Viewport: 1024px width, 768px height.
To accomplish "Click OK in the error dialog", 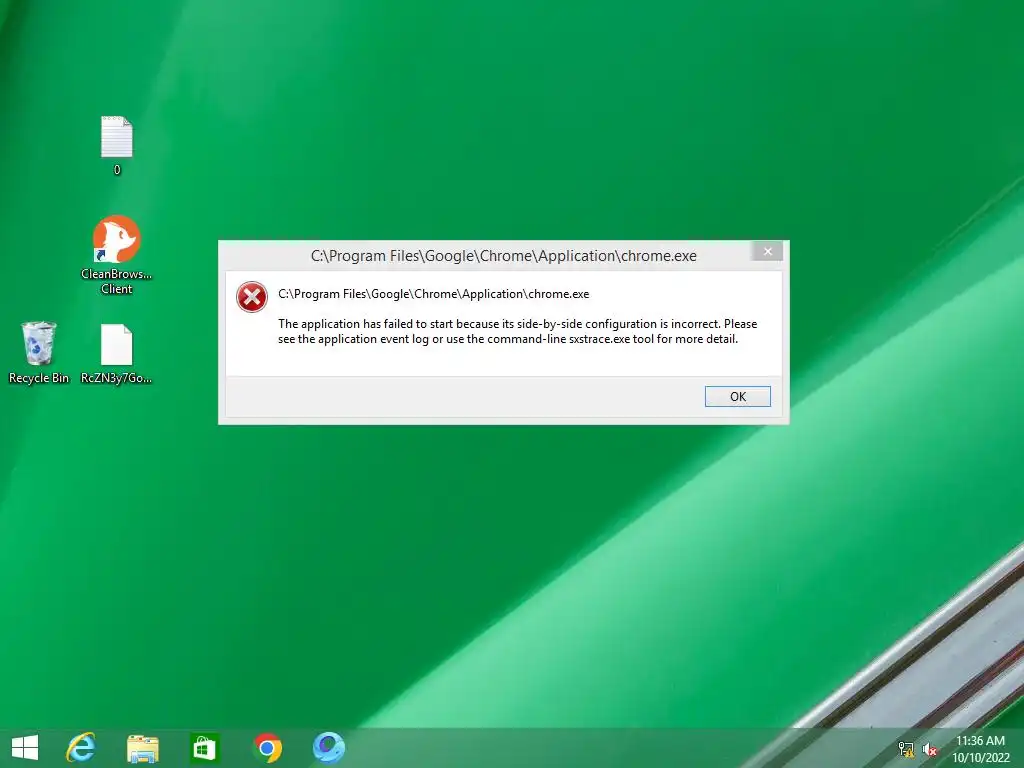I will pos(737,396).
